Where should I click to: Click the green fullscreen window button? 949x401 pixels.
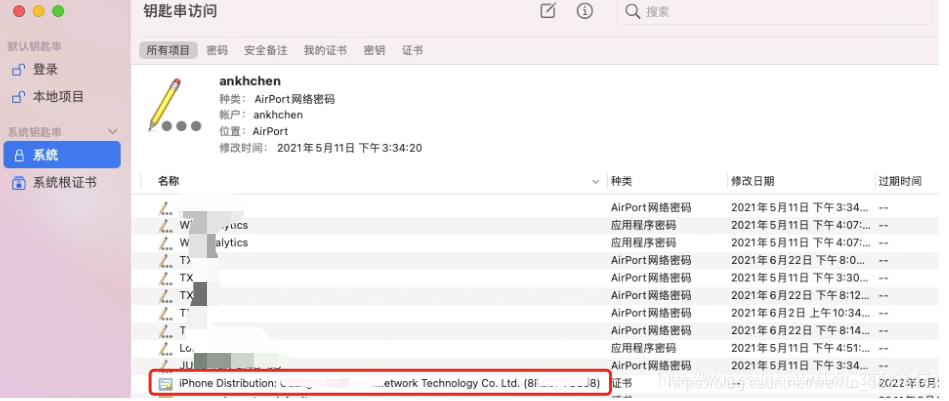point(58,11)
